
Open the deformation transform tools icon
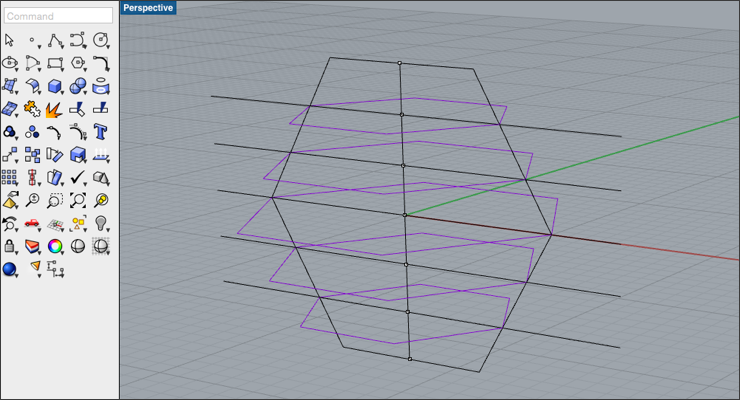click(55, 178)
